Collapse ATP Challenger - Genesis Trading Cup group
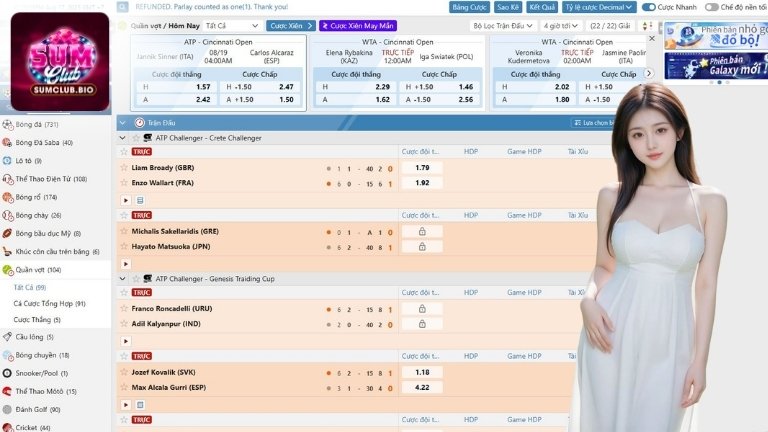The image size is (768, 432). (122, 279)
